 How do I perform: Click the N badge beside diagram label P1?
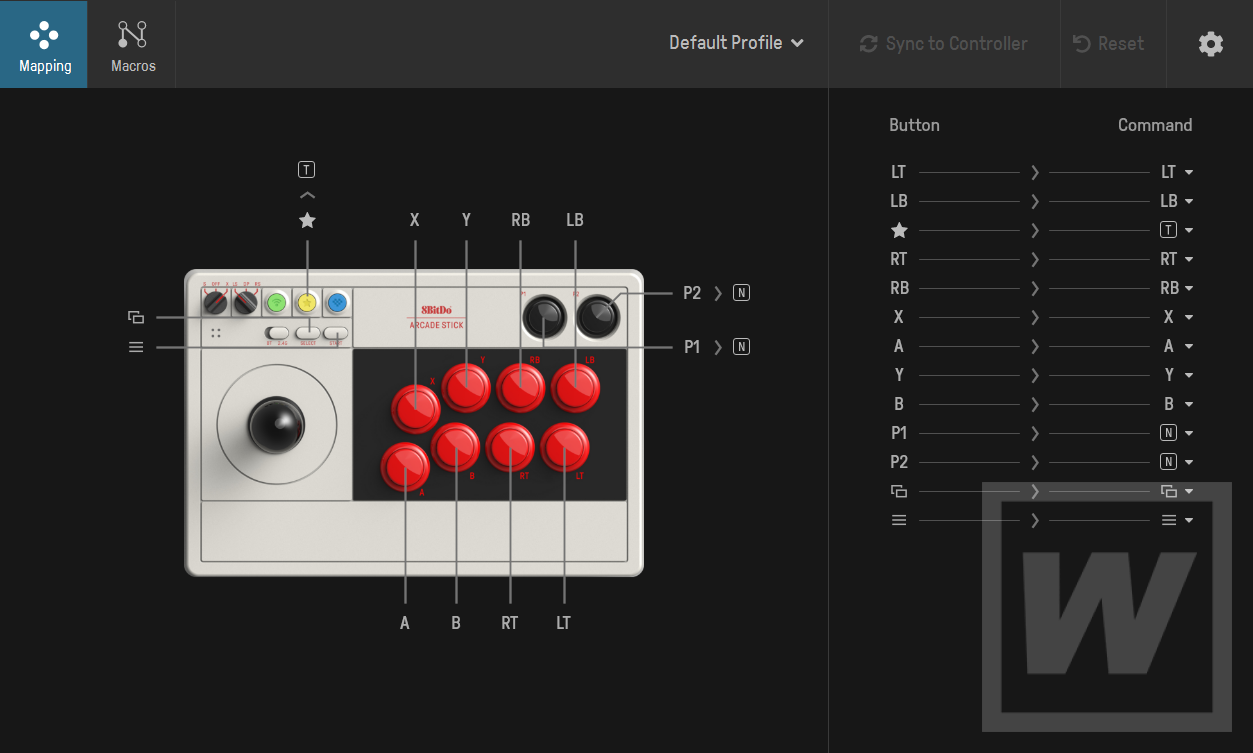(x=741, y=347)
